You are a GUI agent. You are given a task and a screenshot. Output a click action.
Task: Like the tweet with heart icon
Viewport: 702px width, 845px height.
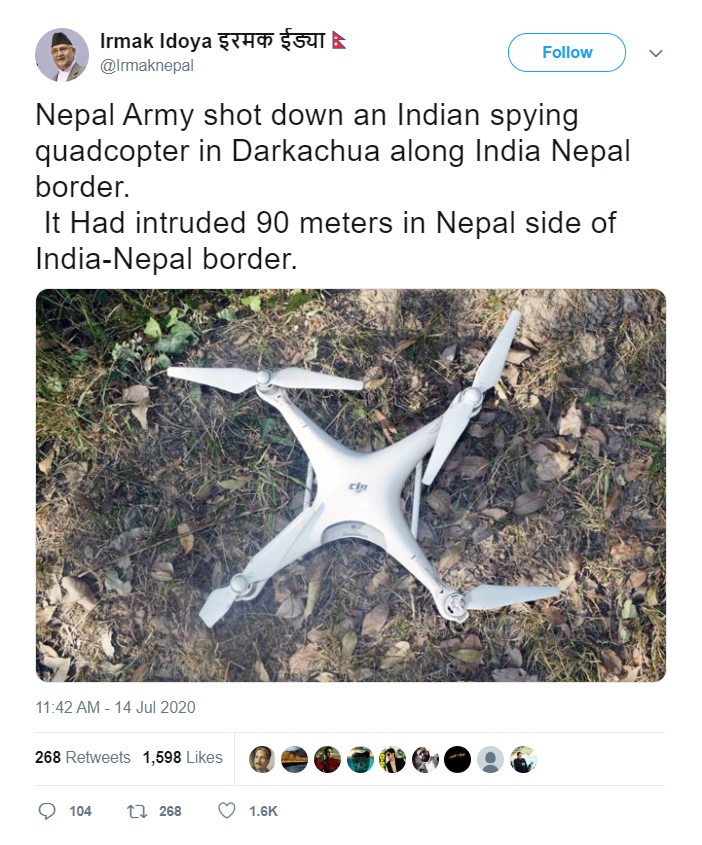coord(227,811)
